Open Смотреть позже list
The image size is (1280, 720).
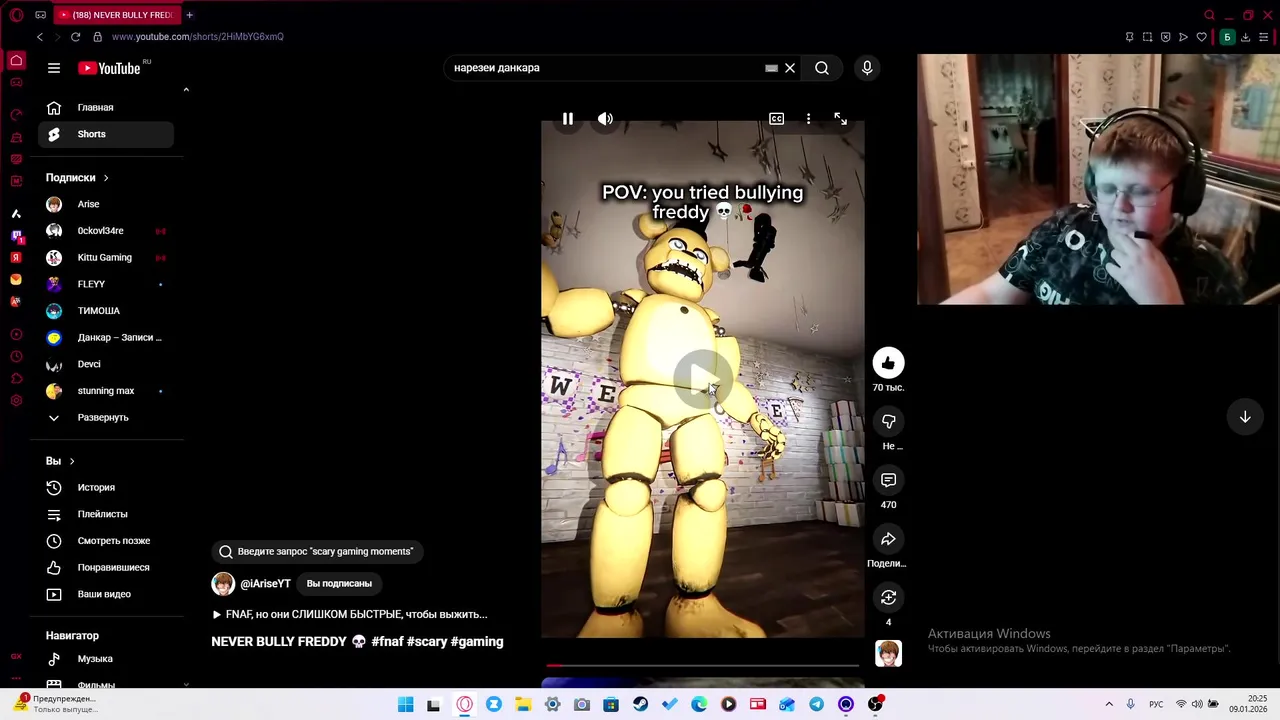pyautogui.click(x=106, y=541)
